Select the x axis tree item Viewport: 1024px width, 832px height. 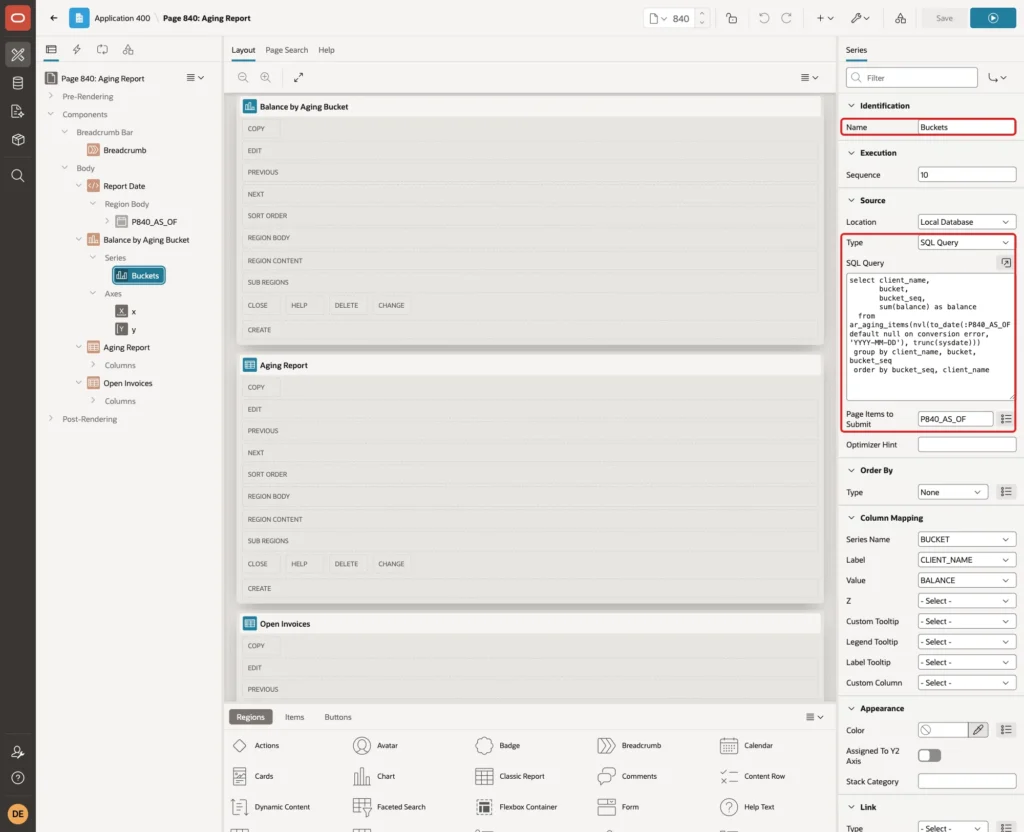(126, 312)
